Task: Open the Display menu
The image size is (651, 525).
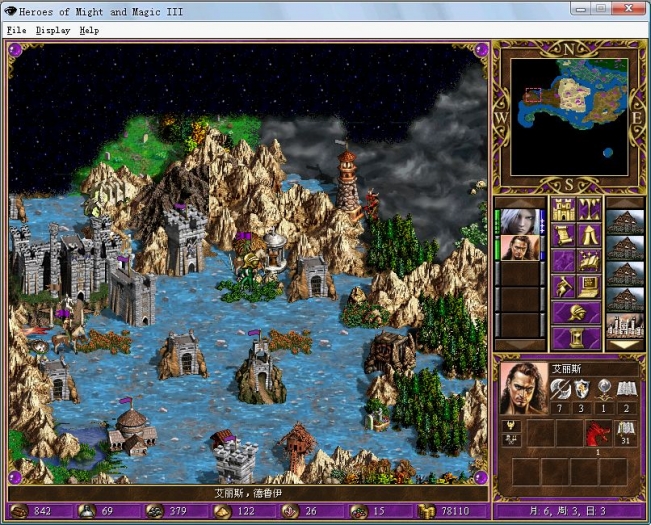Action: click(53, 30)
